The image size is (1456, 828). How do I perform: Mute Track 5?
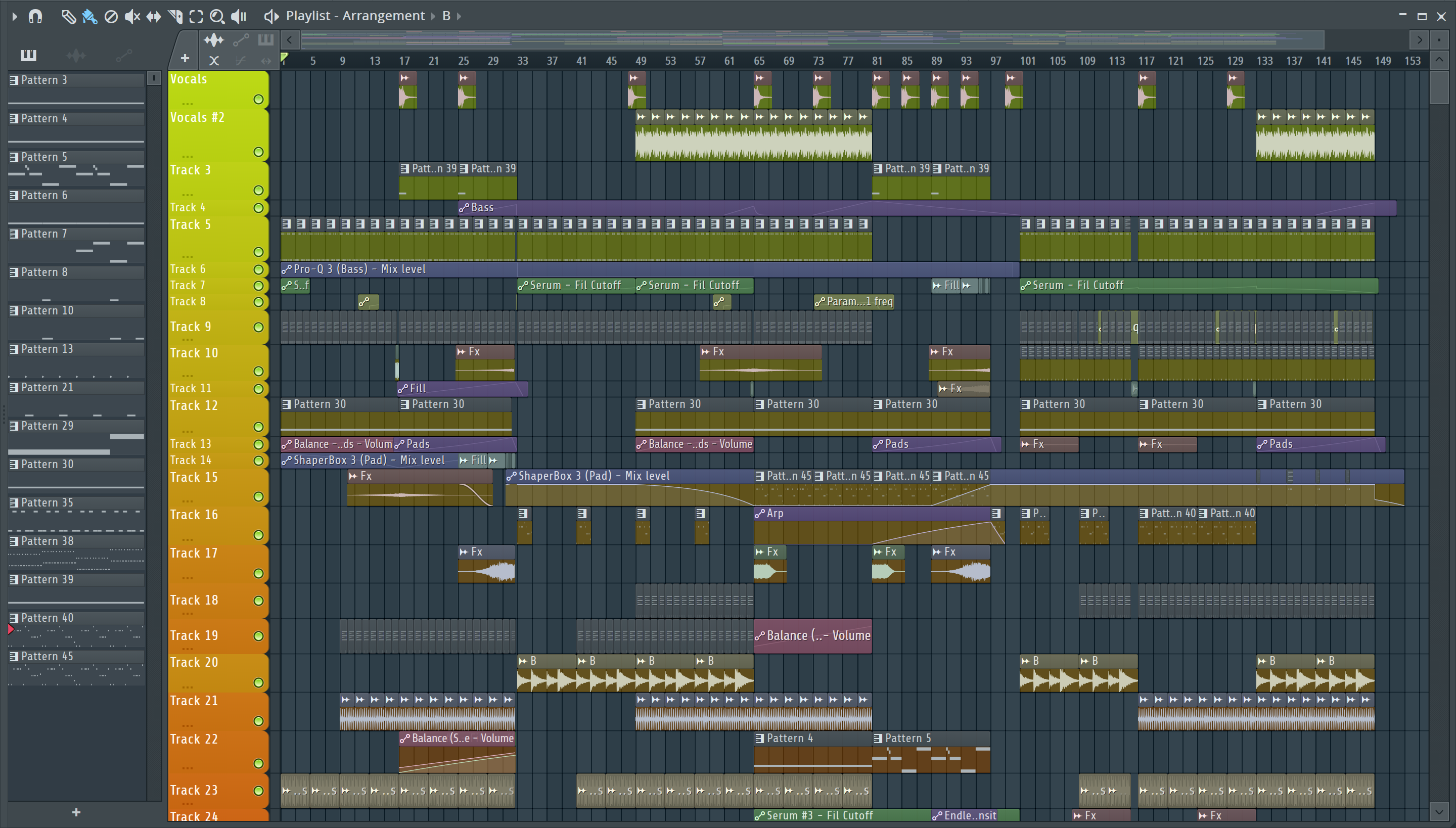(258, 252)
